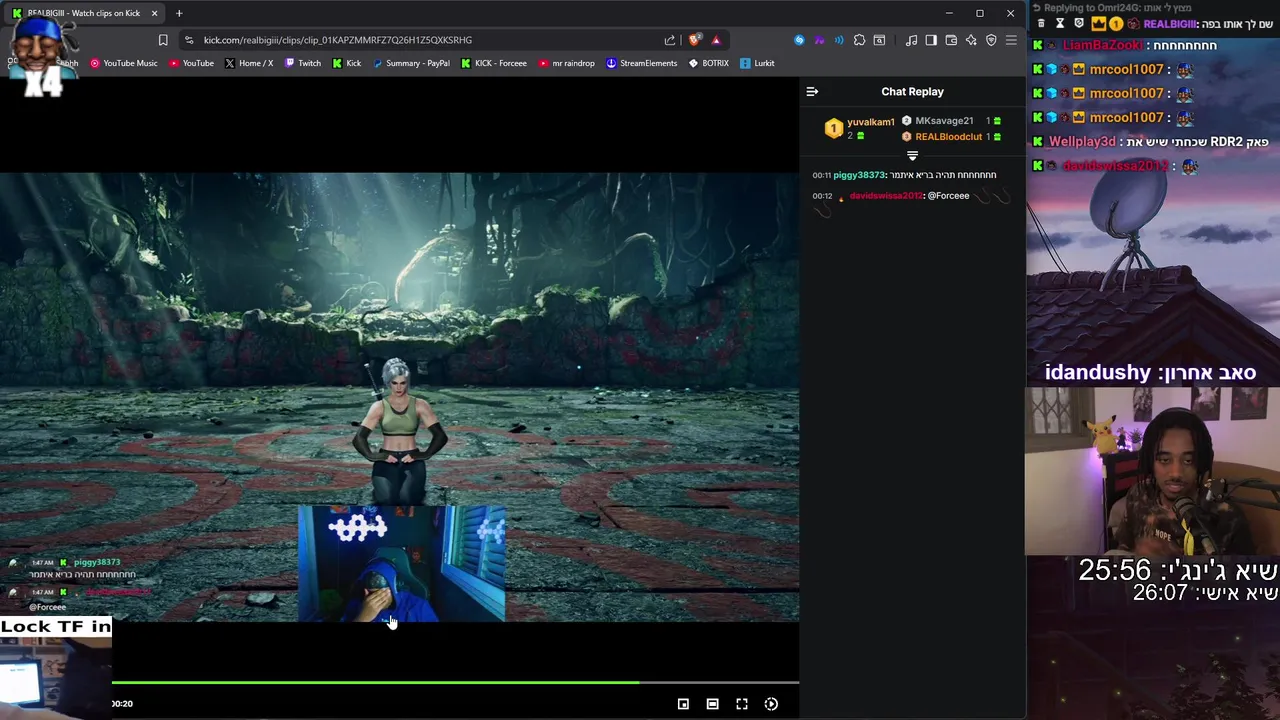This screenshot has height=720, width=1280.
Task: Click the 00:20 clip time label
Action: 122,704
